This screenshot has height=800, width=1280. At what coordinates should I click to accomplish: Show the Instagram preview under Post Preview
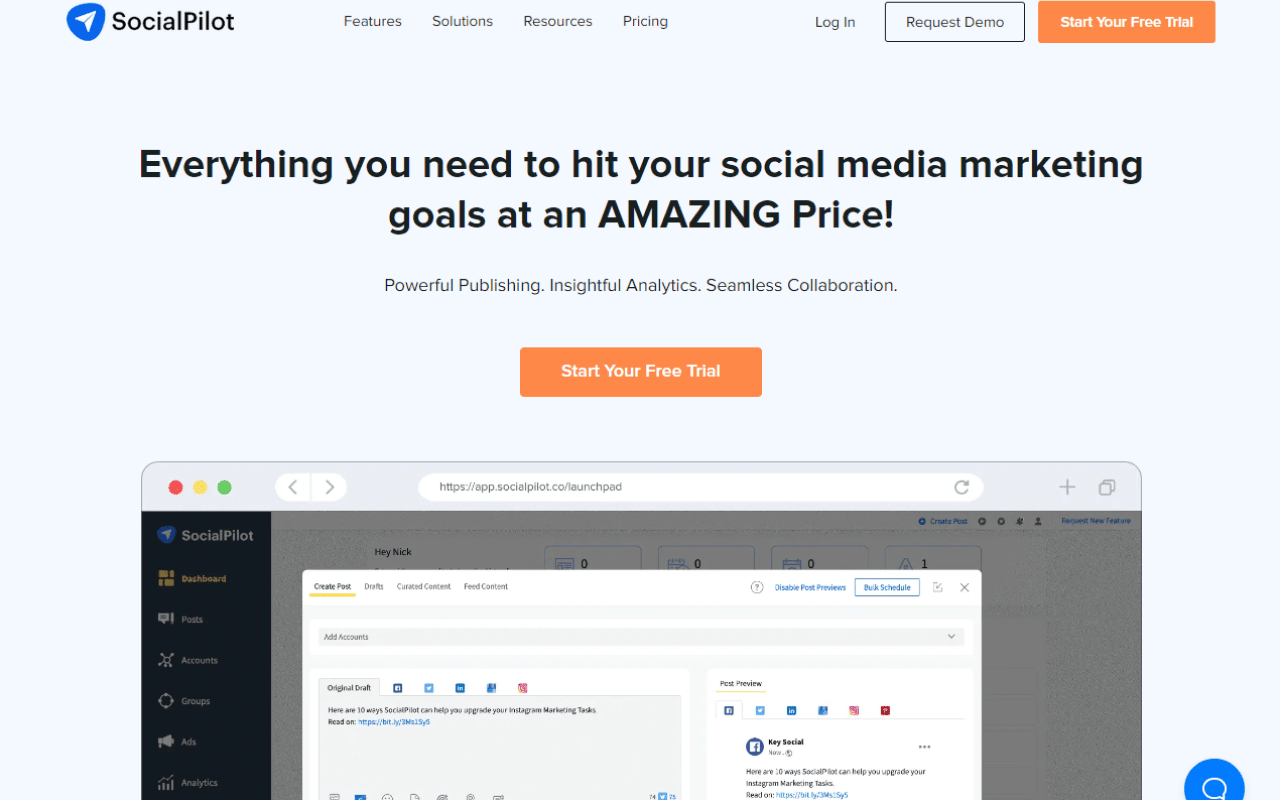click(x=854, y=710)
